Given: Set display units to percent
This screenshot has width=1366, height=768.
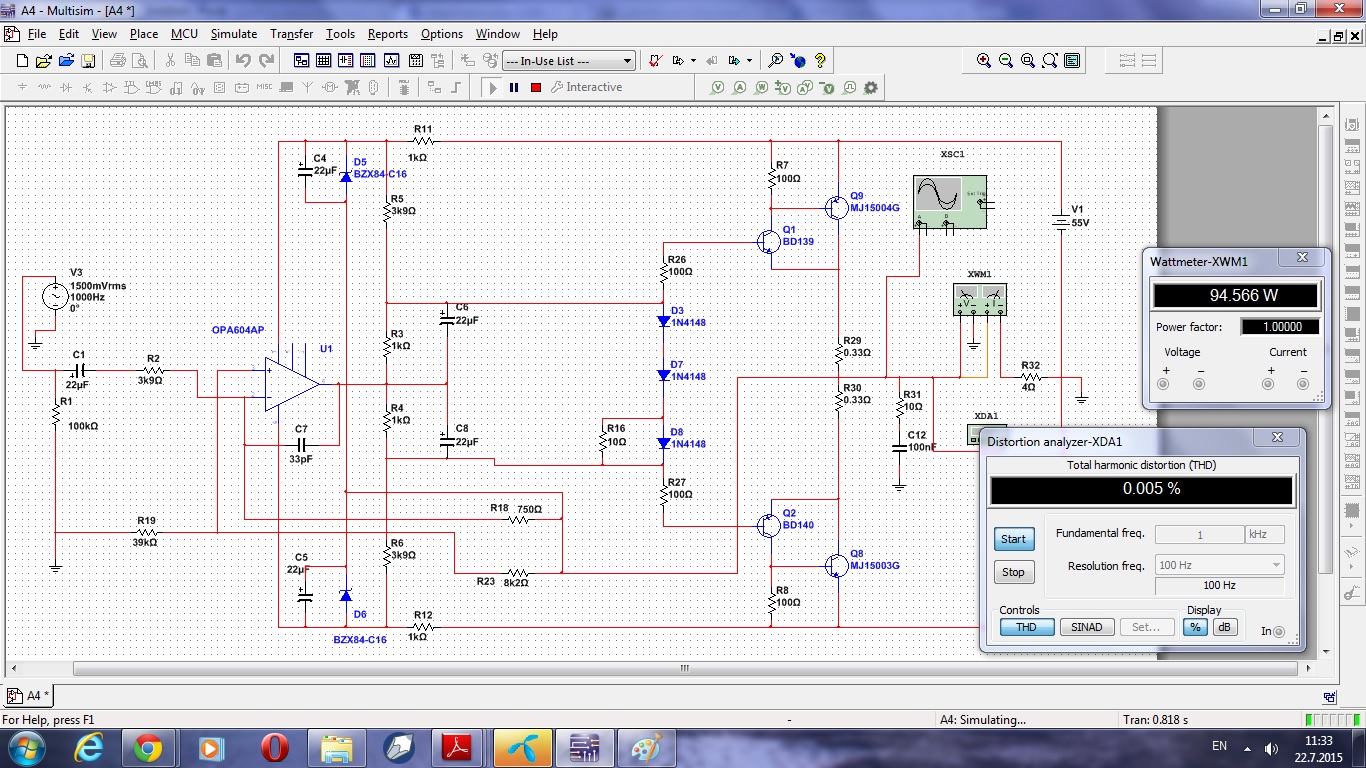Looking at the screenshot, I should click(x=1195, y=627).
